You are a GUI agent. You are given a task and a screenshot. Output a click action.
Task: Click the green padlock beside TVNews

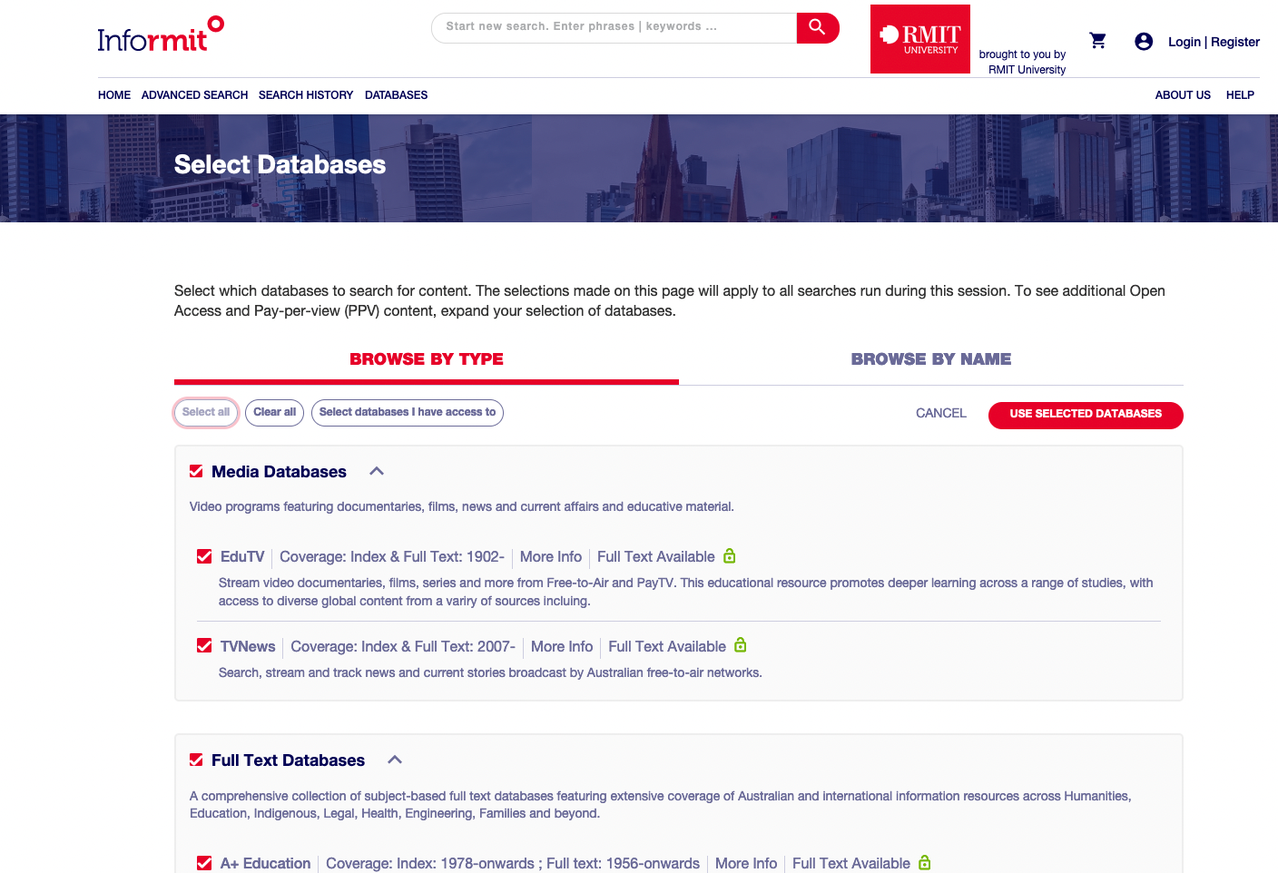(739, 645)
